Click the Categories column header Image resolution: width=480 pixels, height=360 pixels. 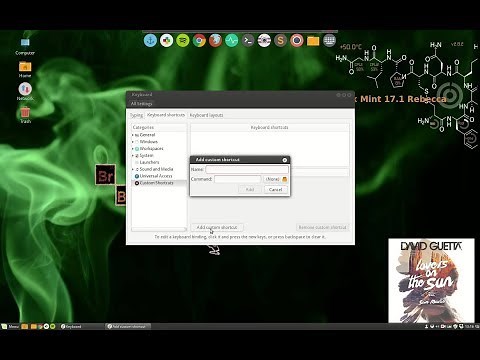(x=159, y=128)
